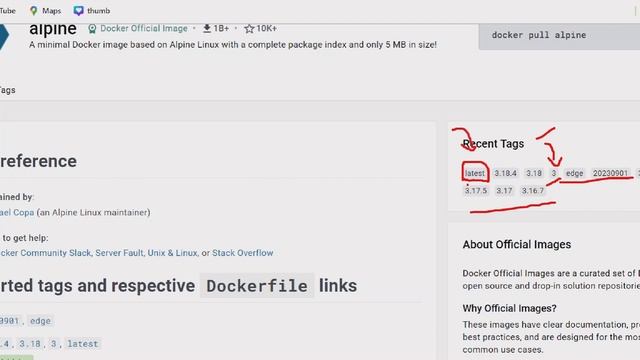640x360 pixels.
Task: Click the Maps pin bookmark icon
Action: [x=33, y=11]
